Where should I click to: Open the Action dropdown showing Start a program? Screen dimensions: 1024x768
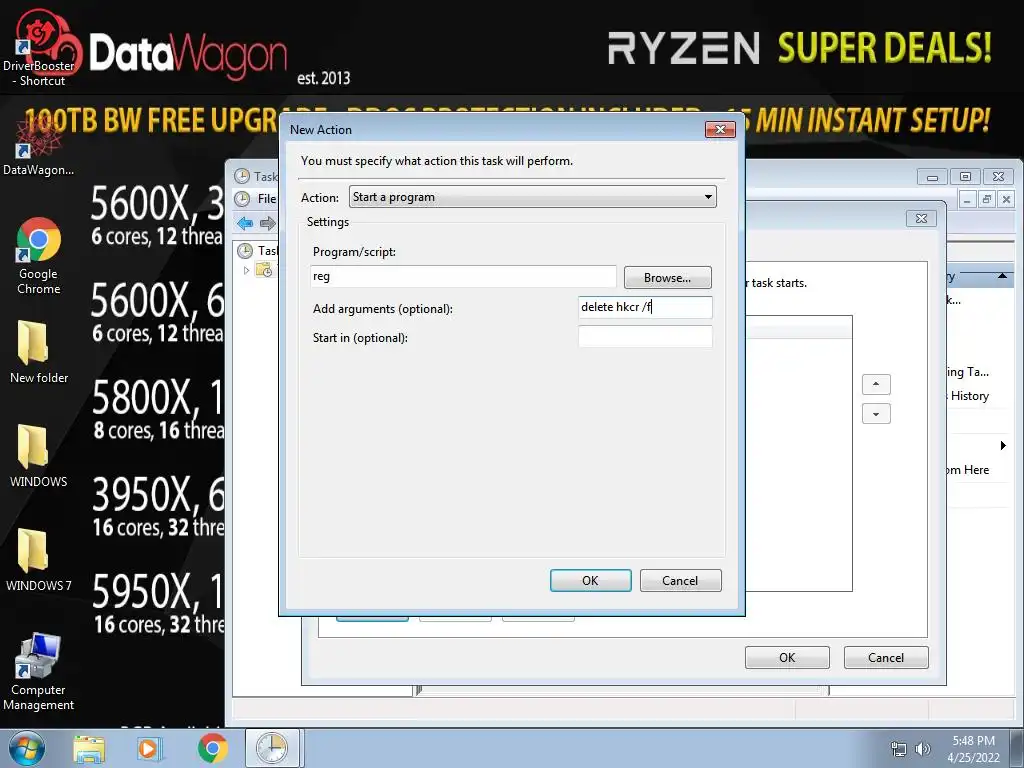pyautogui.click(x=533, y=197)
